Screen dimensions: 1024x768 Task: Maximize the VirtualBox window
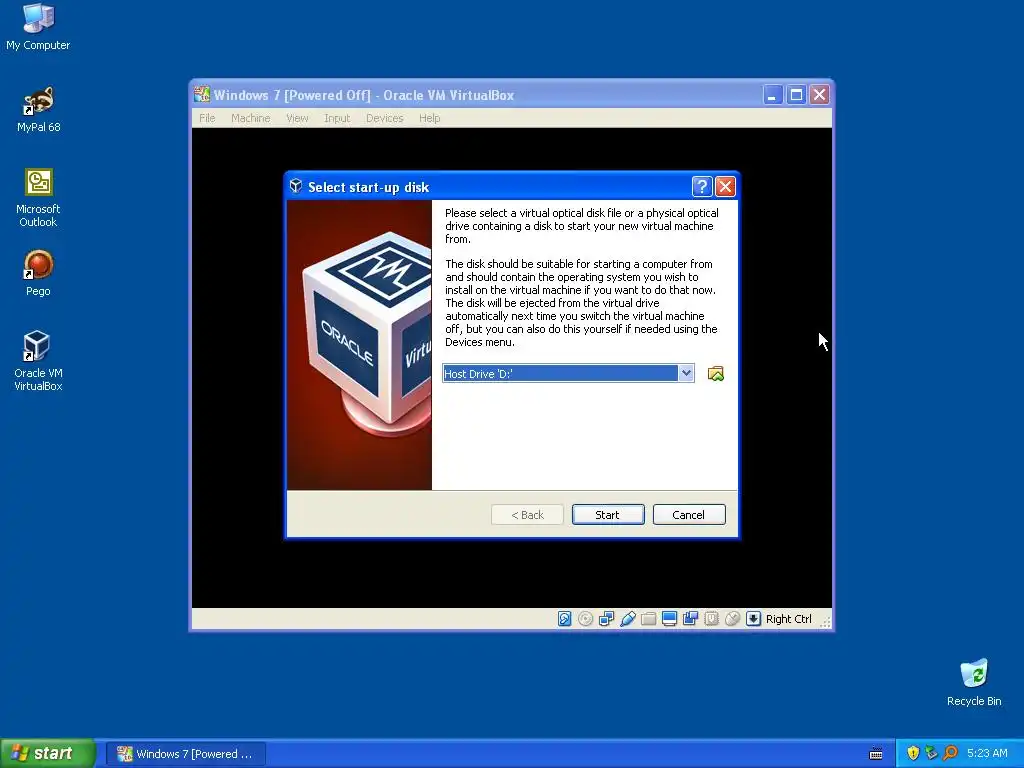coord(796,95)
